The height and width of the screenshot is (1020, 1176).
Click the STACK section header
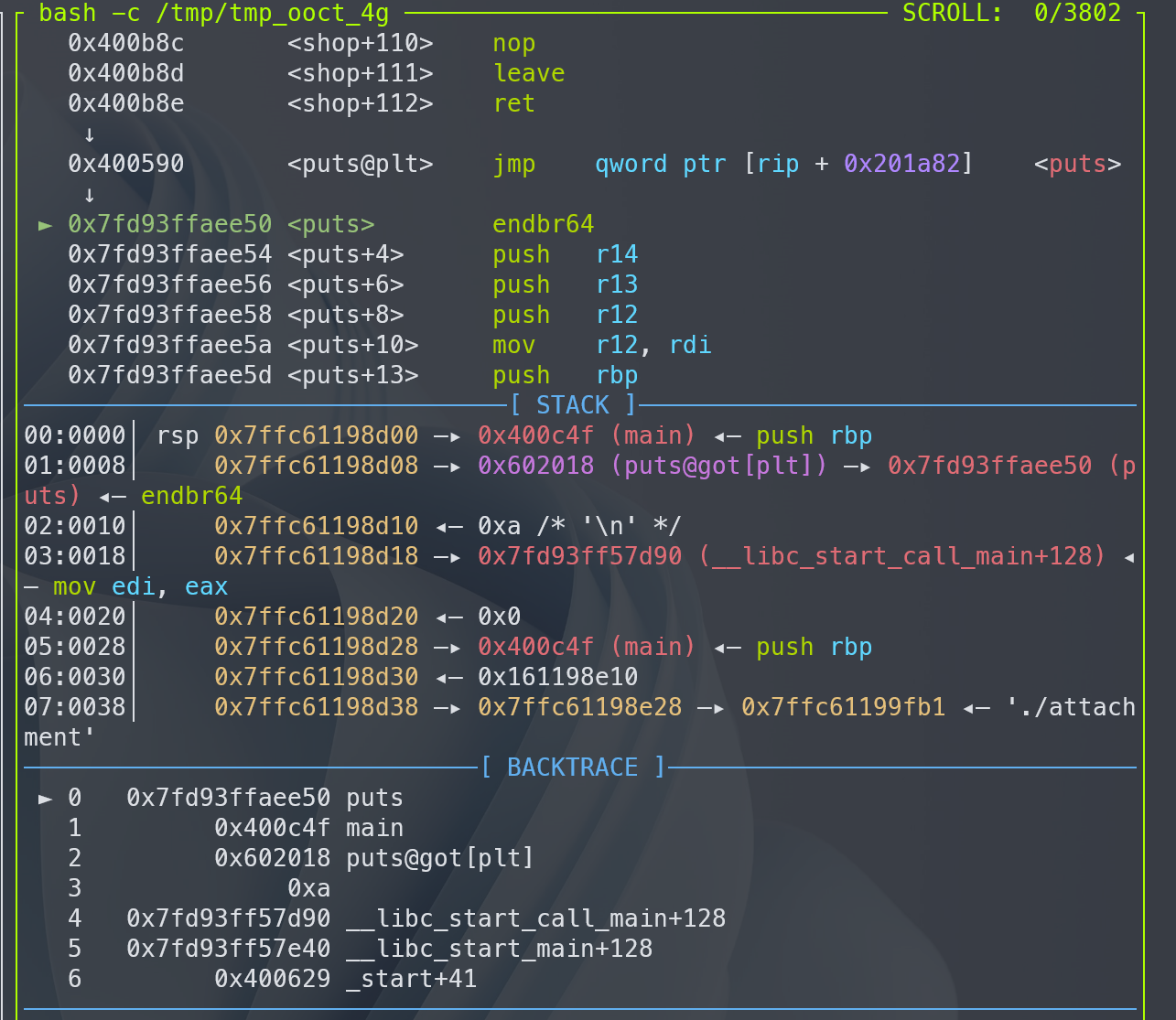click(x=573, y=405)
